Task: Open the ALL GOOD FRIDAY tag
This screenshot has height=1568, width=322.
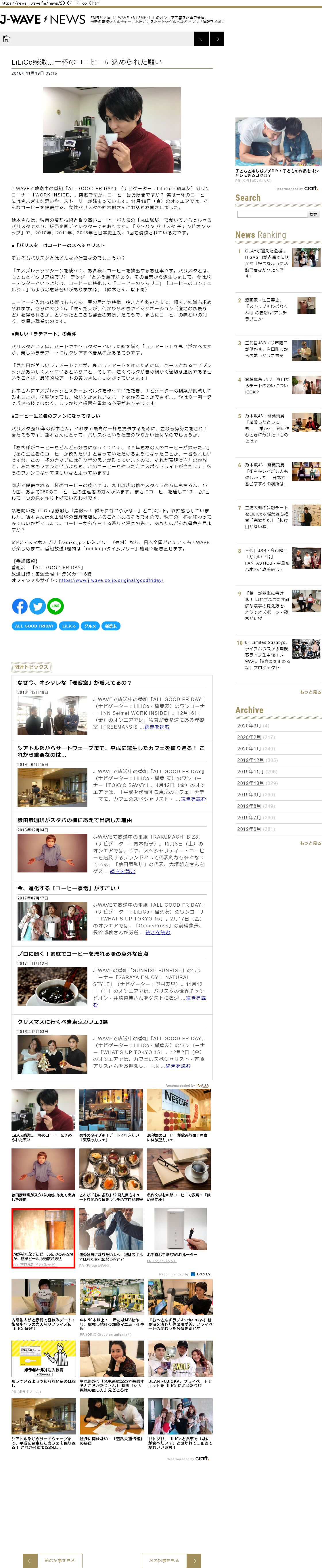Action: pos(34,626)
